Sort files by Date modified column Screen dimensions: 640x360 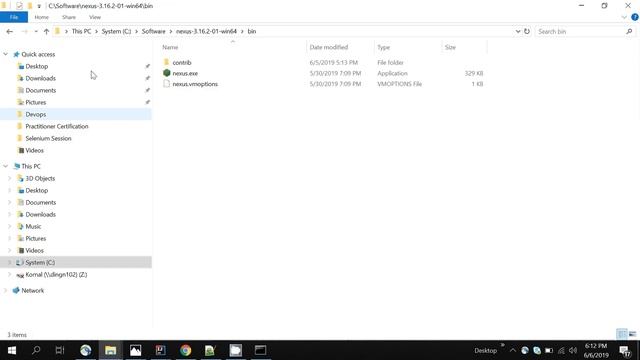[329, 47]
